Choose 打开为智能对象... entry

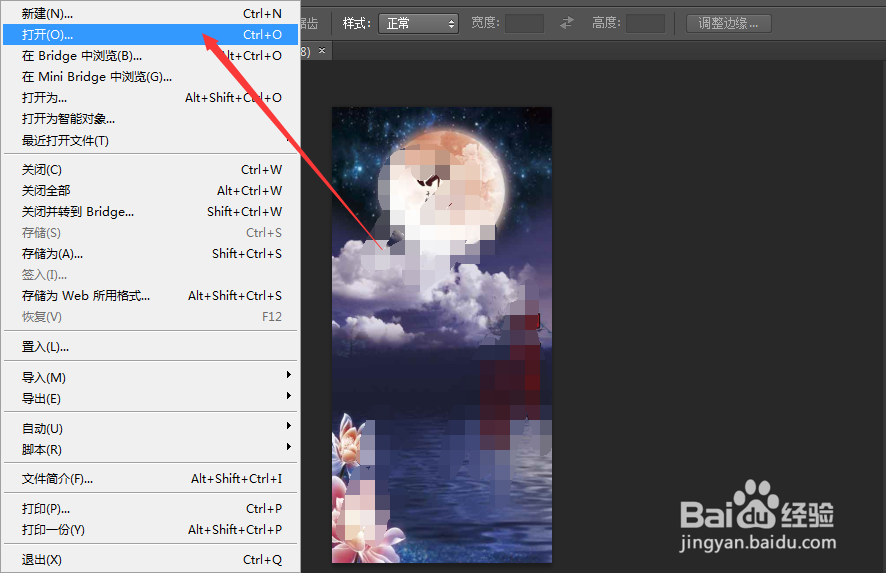[x=151, y=119]
